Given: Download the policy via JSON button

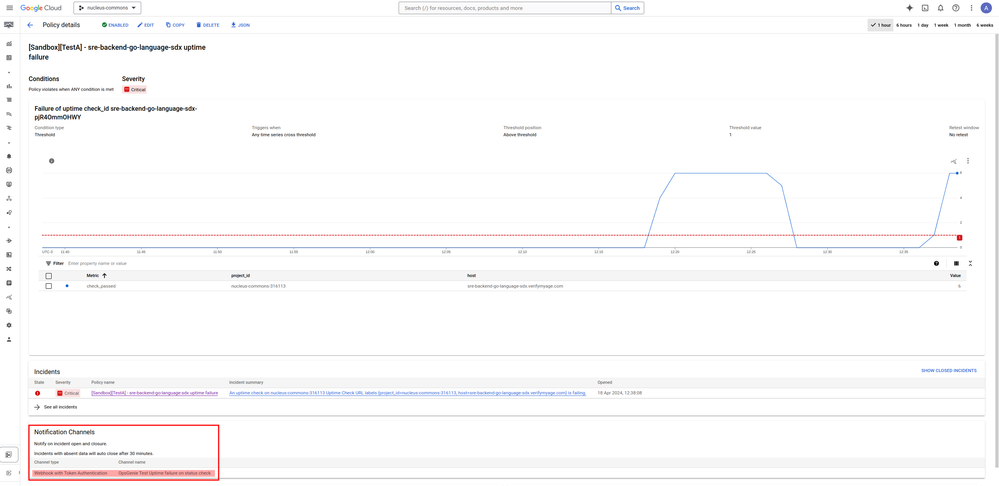Looking at the screenshot, I should pos(240,25).
